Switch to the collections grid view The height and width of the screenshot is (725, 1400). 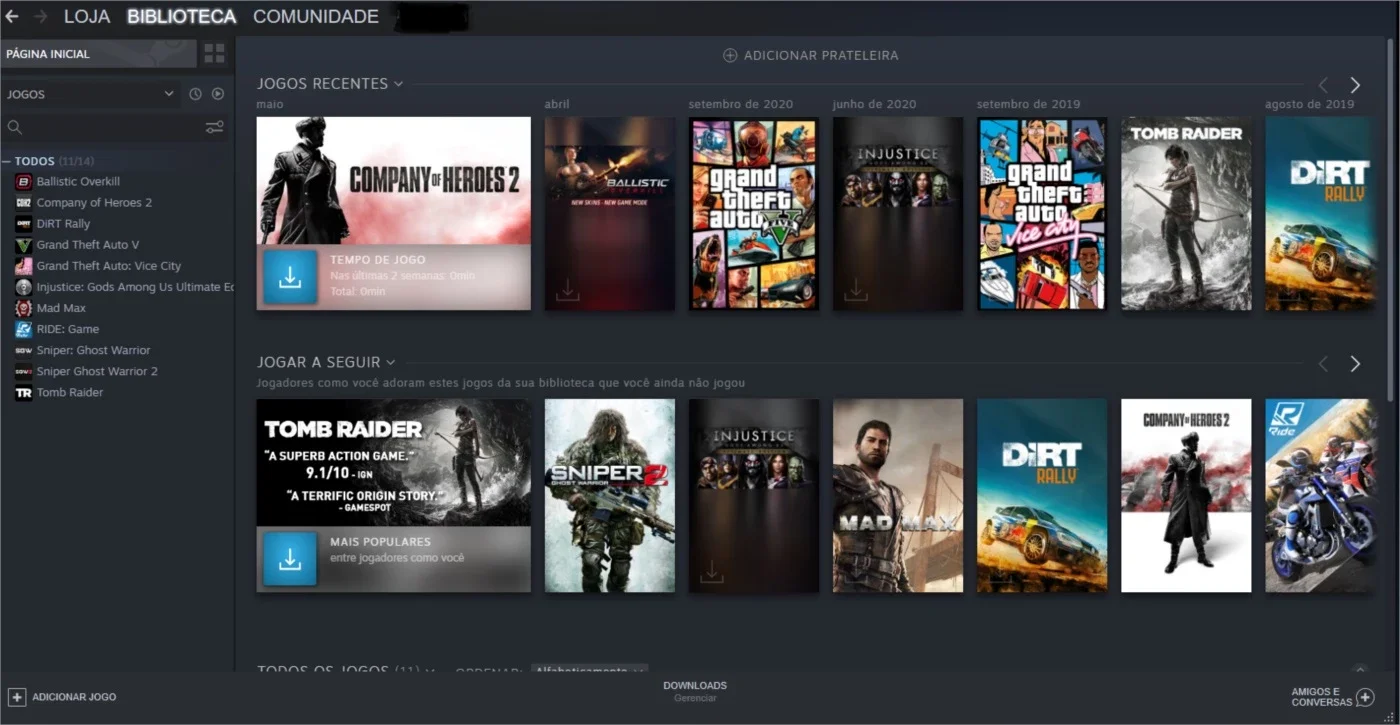(x=214, y=54)
